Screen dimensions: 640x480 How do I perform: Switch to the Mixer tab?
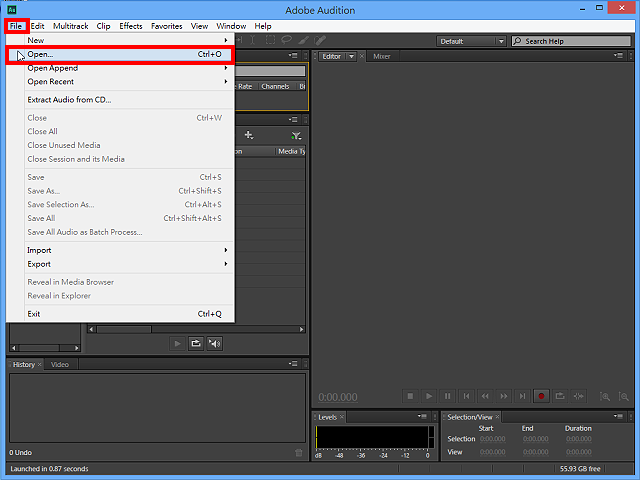tap(382, 56)
